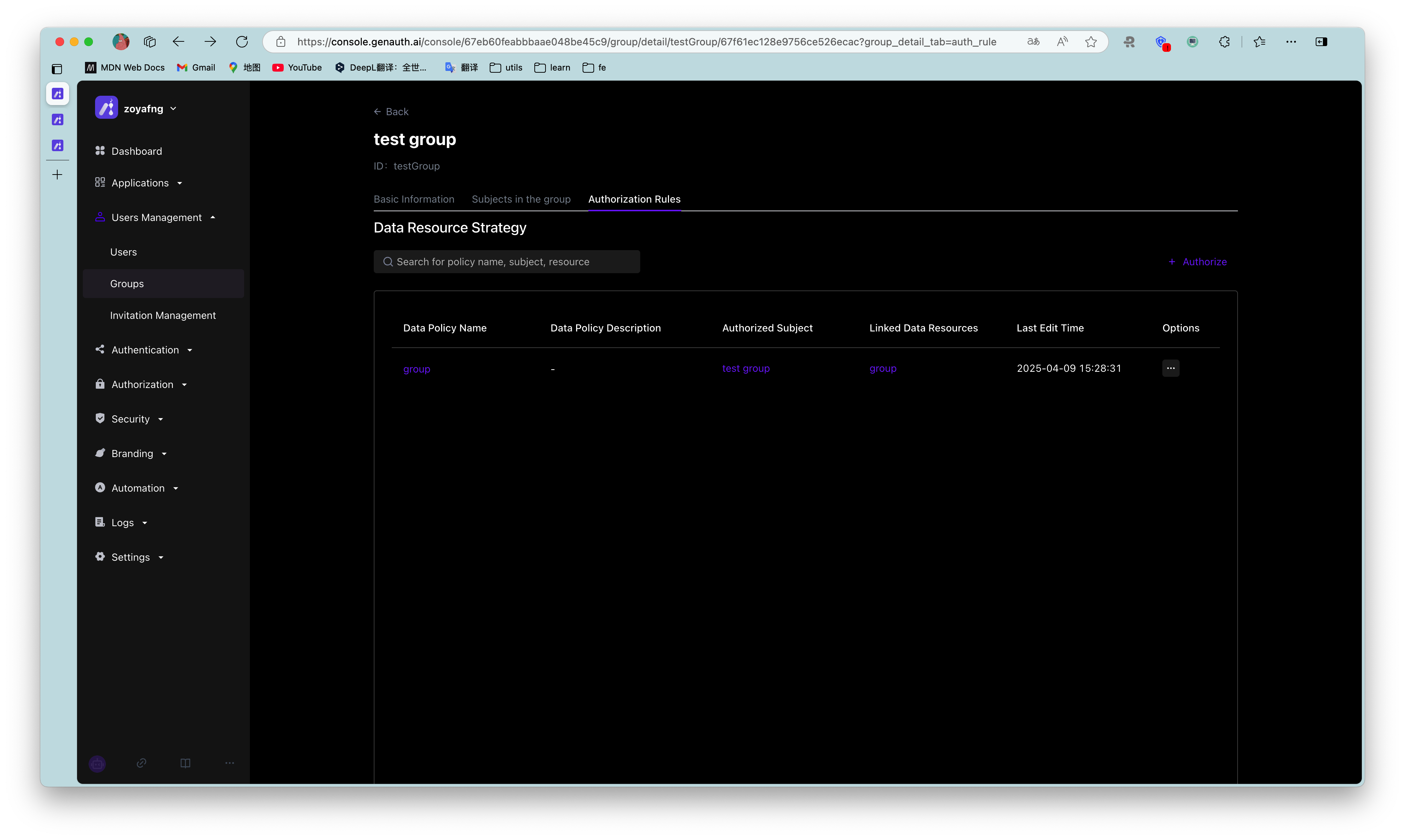View site information lock icon
The width and height of the screenshot is (1405, 840).
[x=281, y=41]
